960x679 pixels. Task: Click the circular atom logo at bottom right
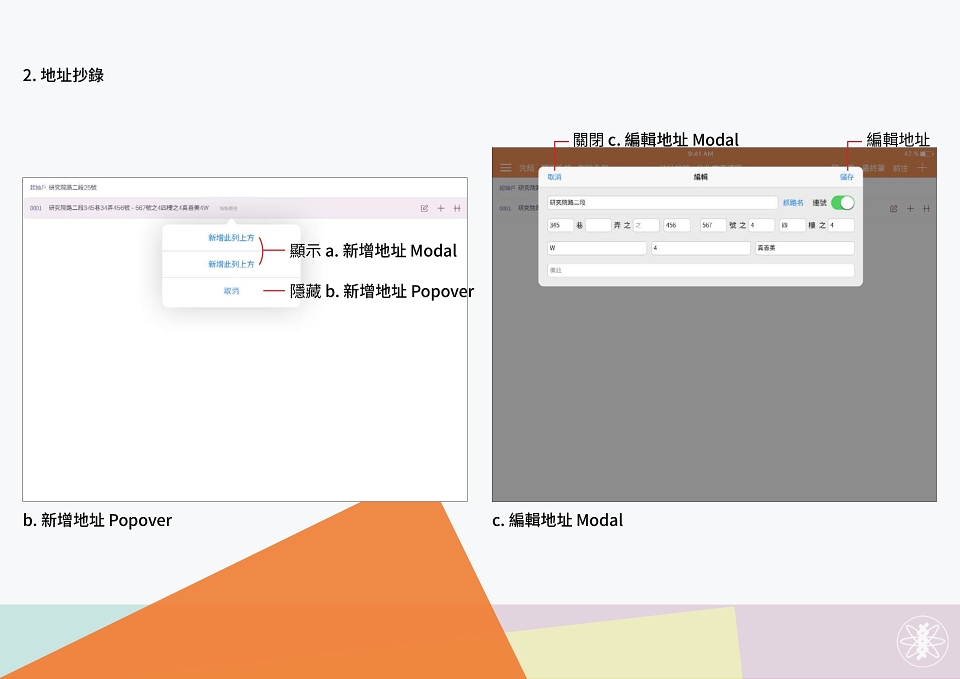click(923, 641)
